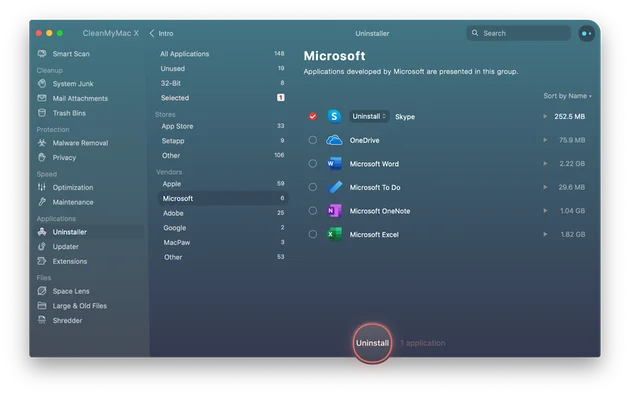The height and width of the screenshot is (396, 630).
Task: Click in the Search field
Action: pos(518,33)
